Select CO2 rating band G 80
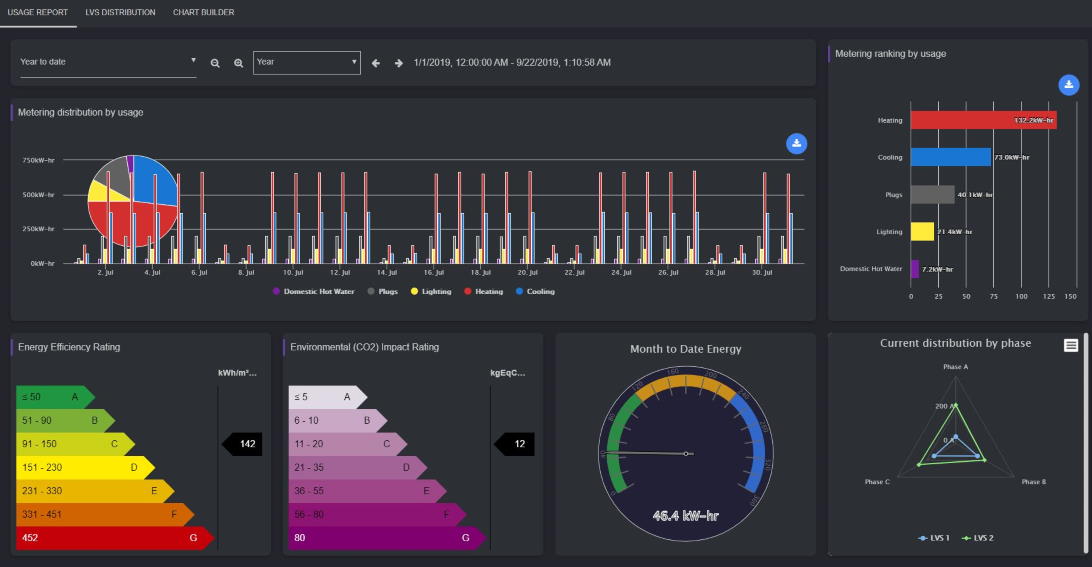Image resolution: width=1092 pixels, height=567 pixels. click(387, 538)
